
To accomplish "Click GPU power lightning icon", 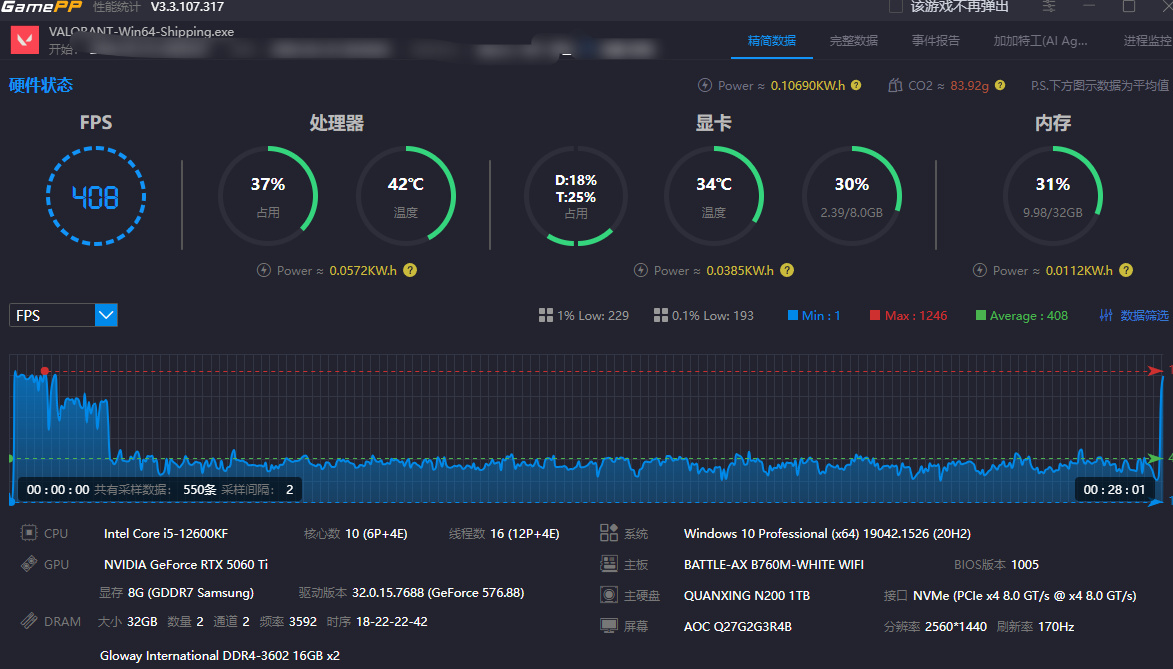I will 641,270.
